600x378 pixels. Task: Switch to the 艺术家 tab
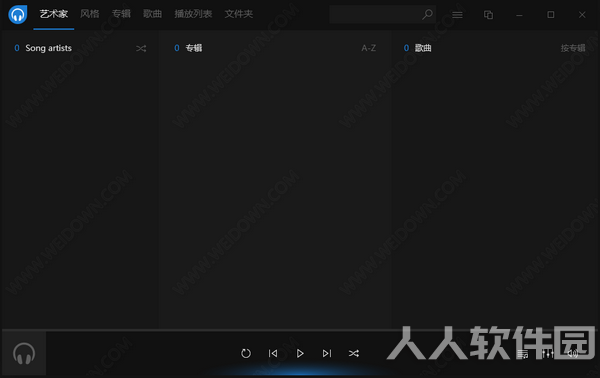[x=54, y=14]
